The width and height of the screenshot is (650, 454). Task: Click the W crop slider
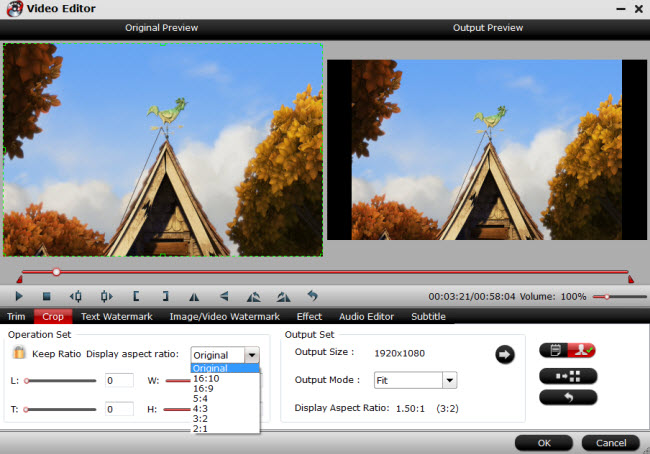click(178, 381)
